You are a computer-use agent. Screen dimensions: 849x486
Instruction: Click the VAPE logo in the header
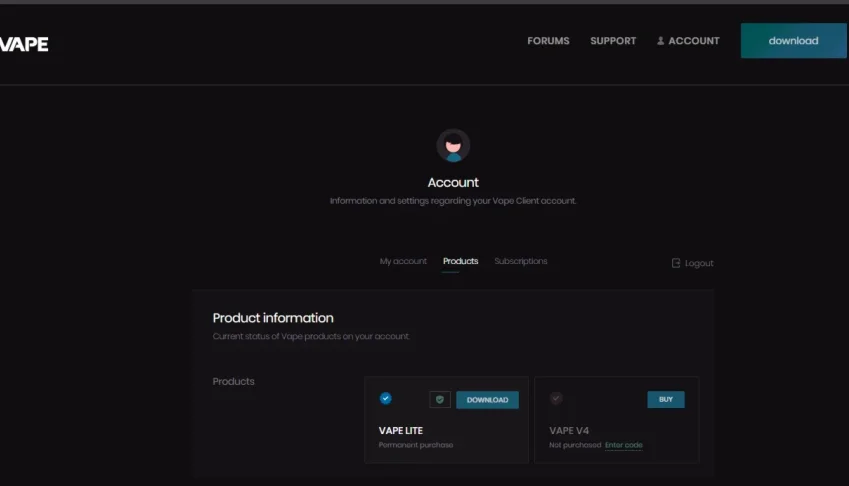click(24, 44)
